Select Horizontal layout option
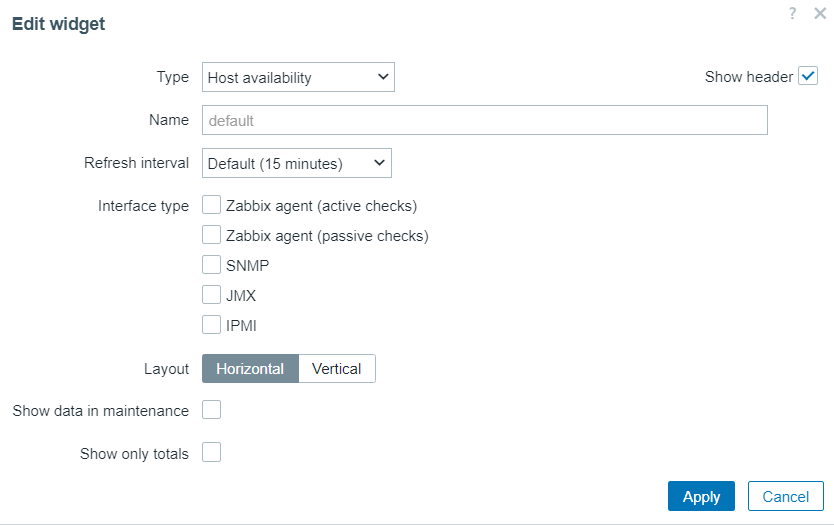This screenshot has height=525, width=834. point(251,369)
